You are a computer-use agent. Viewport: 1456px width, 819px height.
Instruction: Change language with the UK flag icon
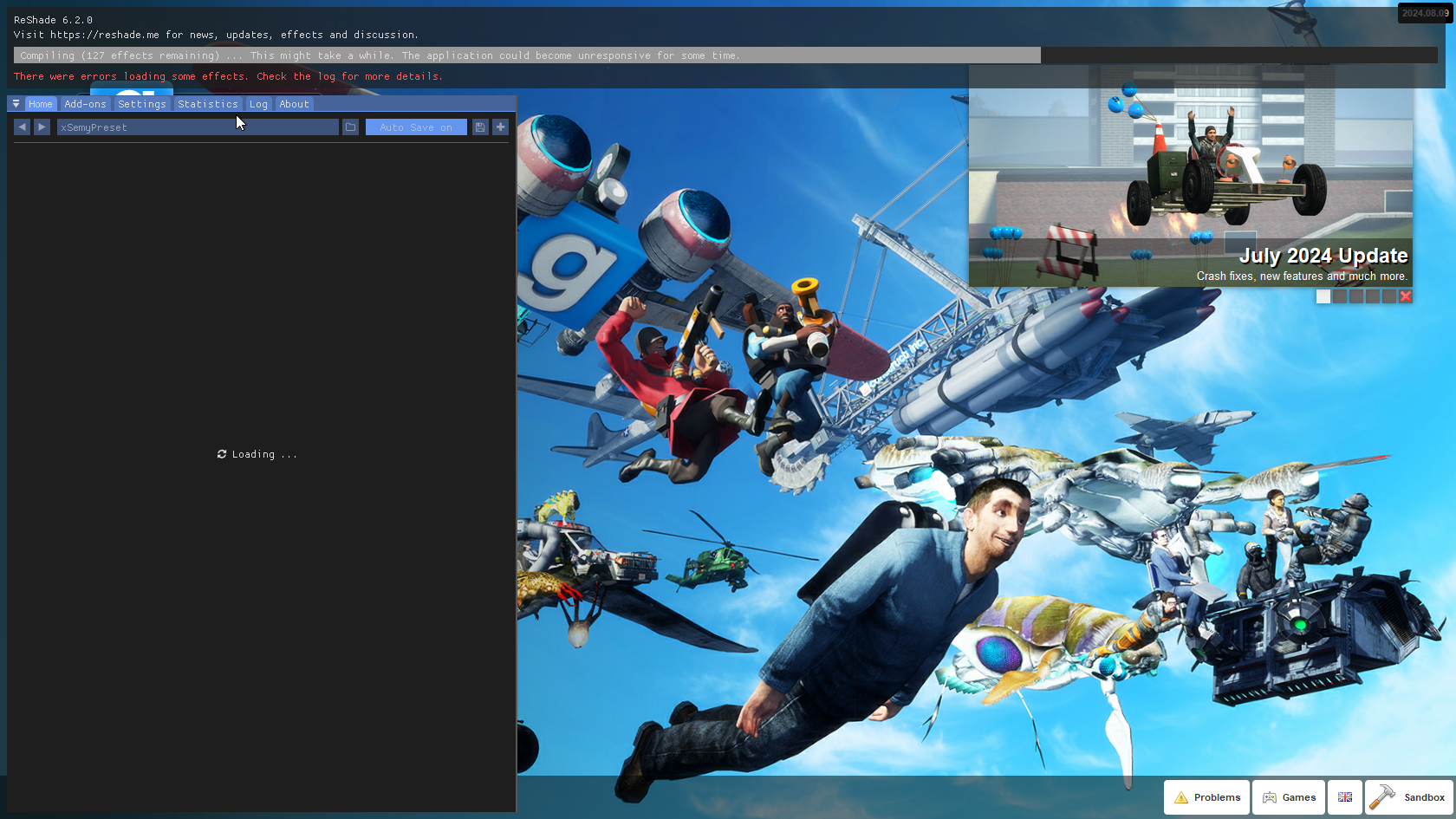tap(1345, 797)
